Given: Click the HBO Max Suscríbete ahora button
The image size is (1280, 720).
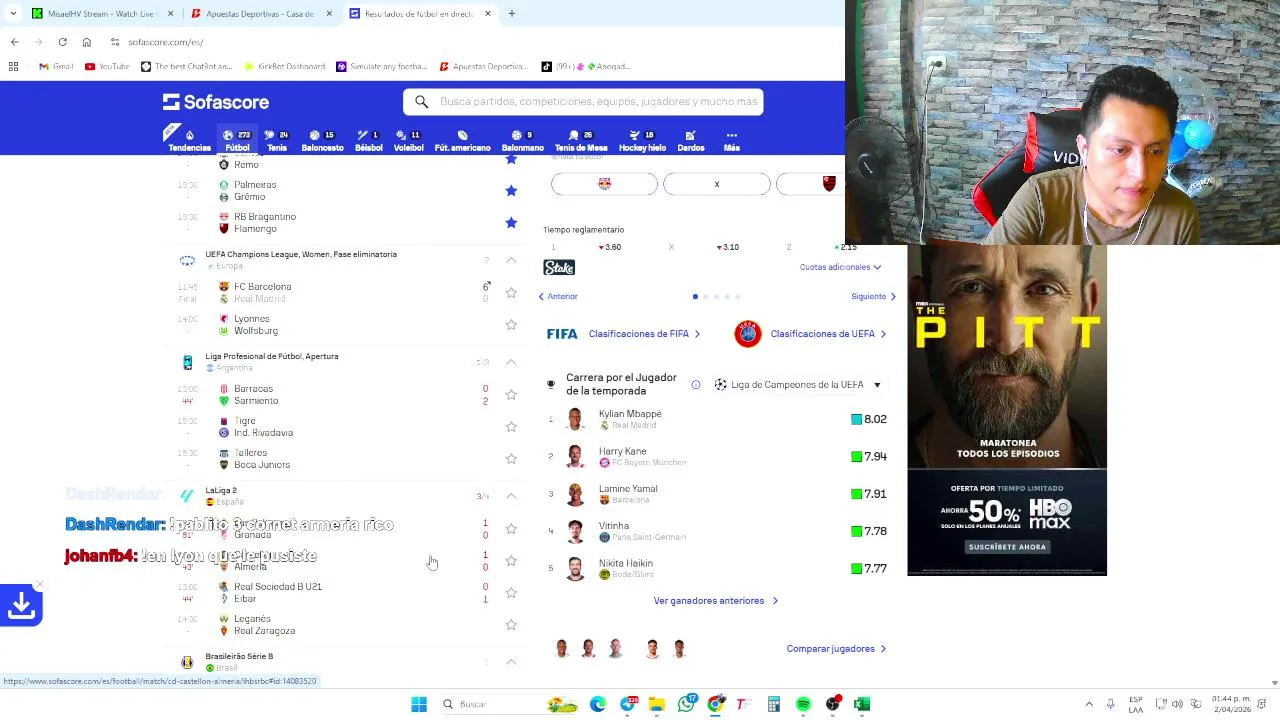Looking at the screenshot, I should (x=1007, y=547).
